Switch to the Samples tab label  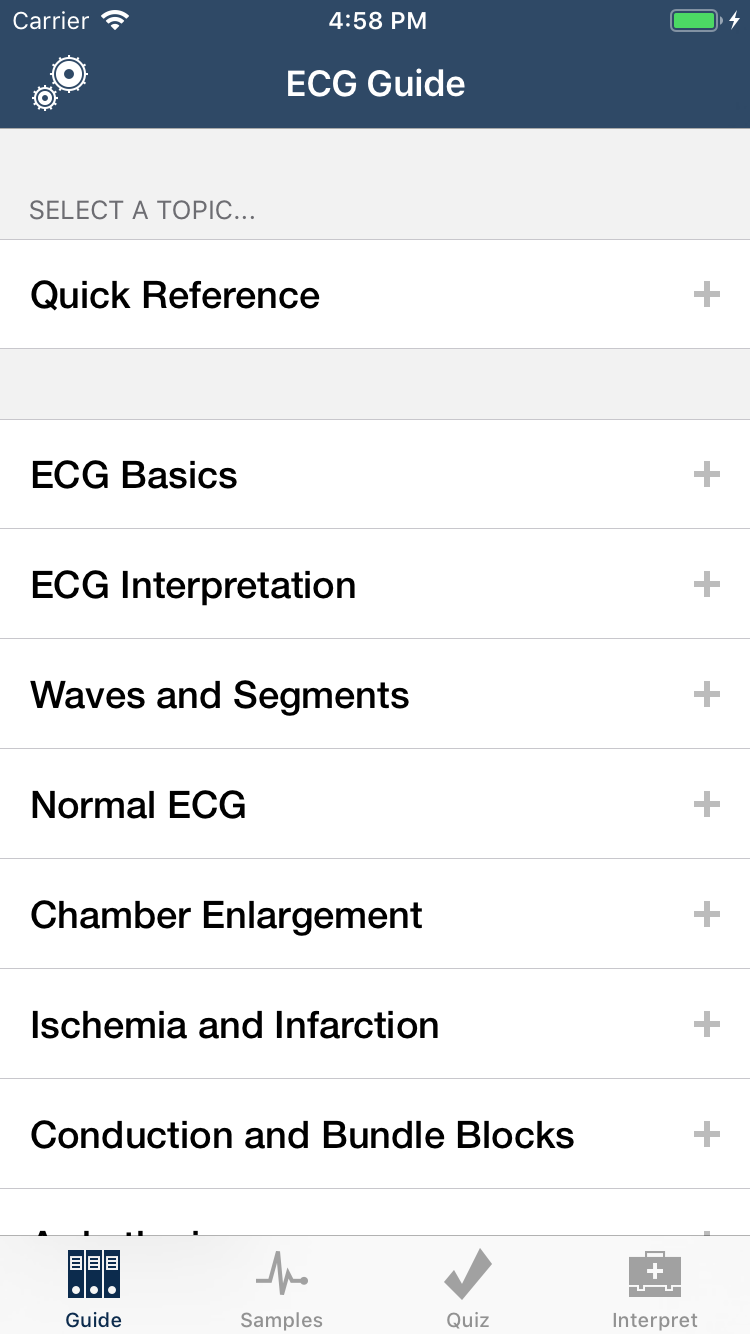pyautogui.click(x=281, y=1320)
